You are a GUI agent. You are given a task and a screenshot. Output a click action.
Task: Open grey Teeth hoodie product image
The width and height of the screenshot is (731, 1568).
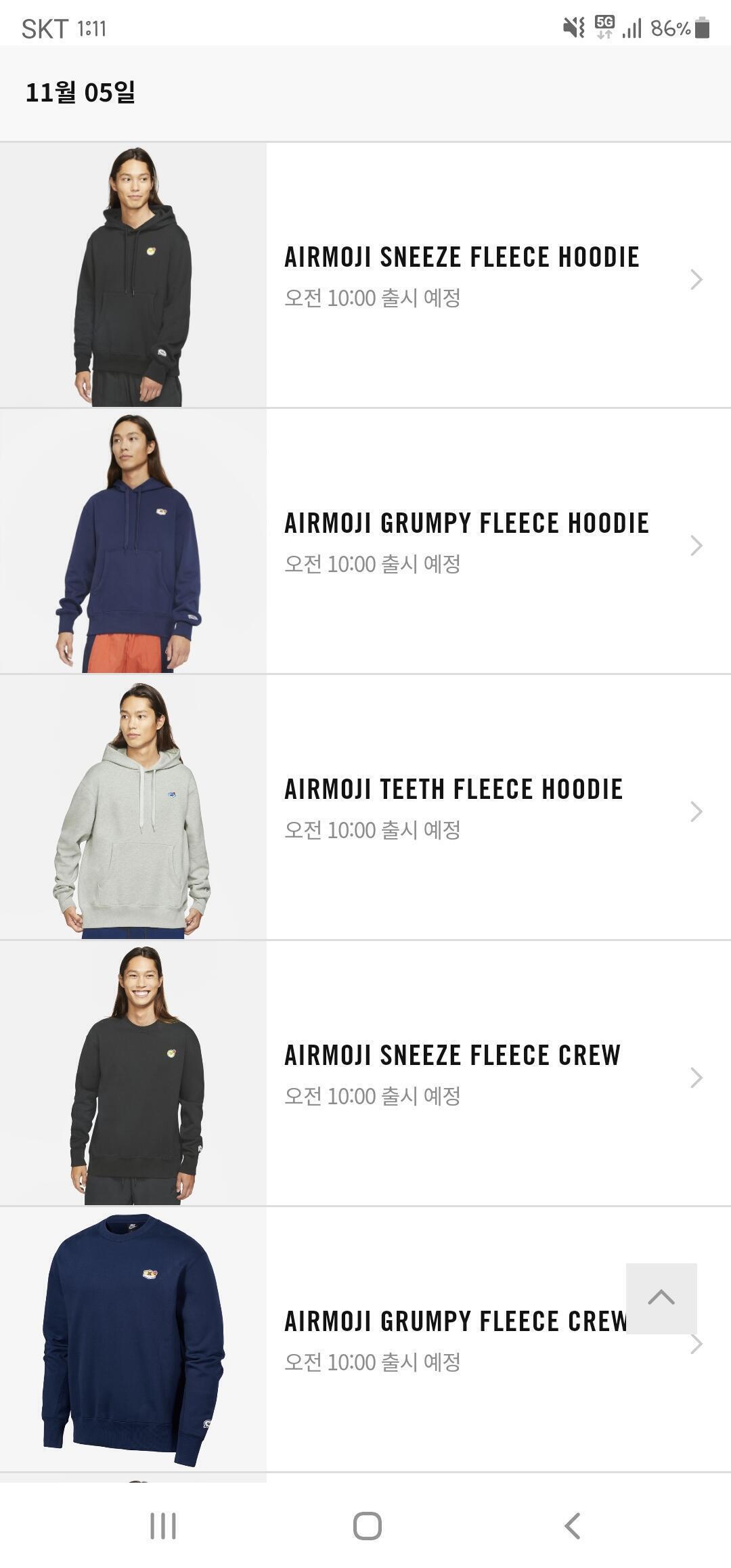133,807
